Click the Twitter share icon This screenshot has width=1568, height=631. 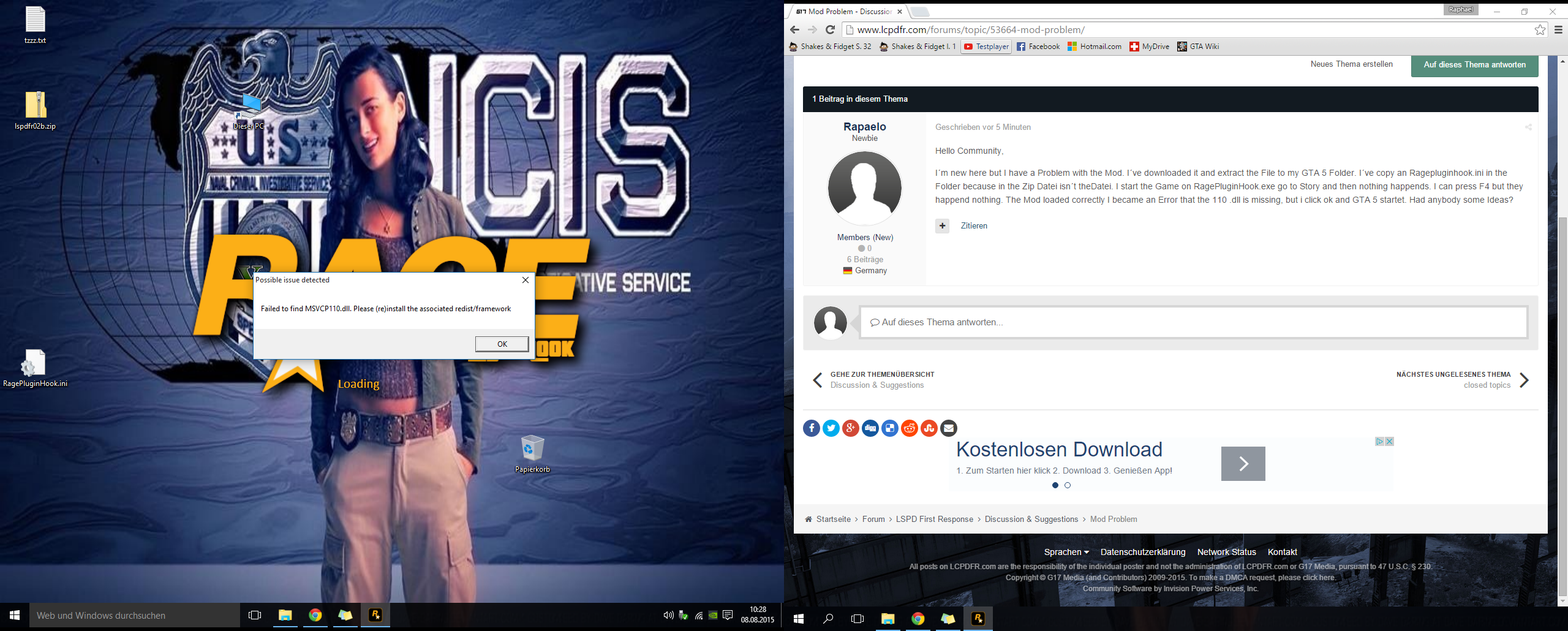click(831, 428)
